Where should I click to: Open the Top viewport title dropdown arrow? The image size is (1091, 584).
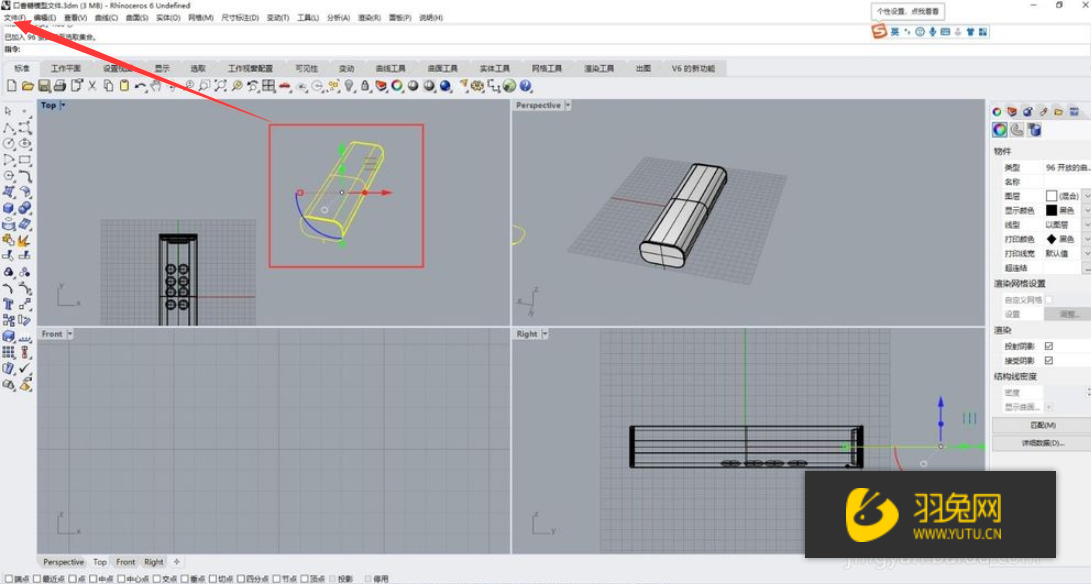tap(62, 105)
